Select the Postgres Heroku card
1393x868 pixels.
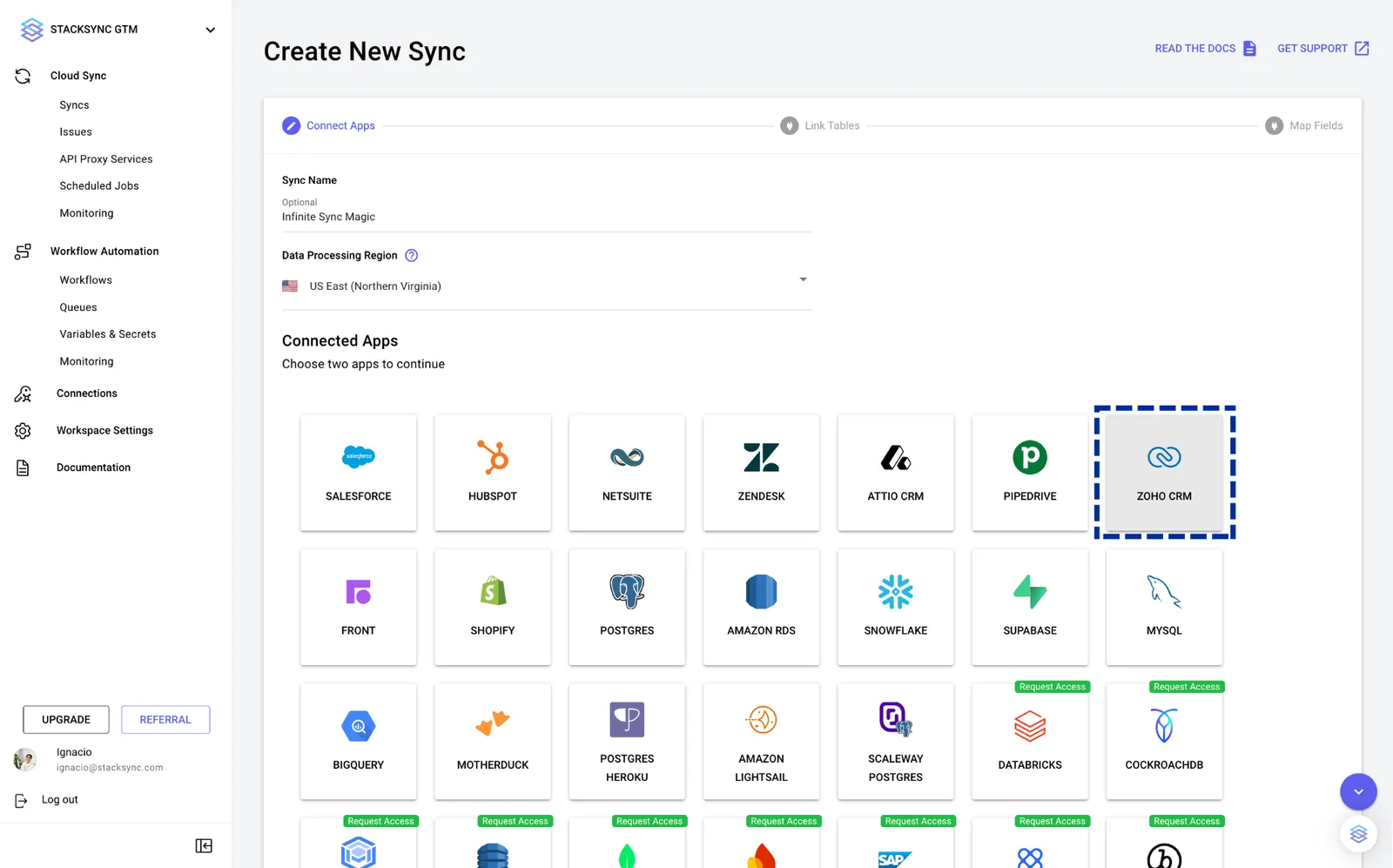pos(627,741)
